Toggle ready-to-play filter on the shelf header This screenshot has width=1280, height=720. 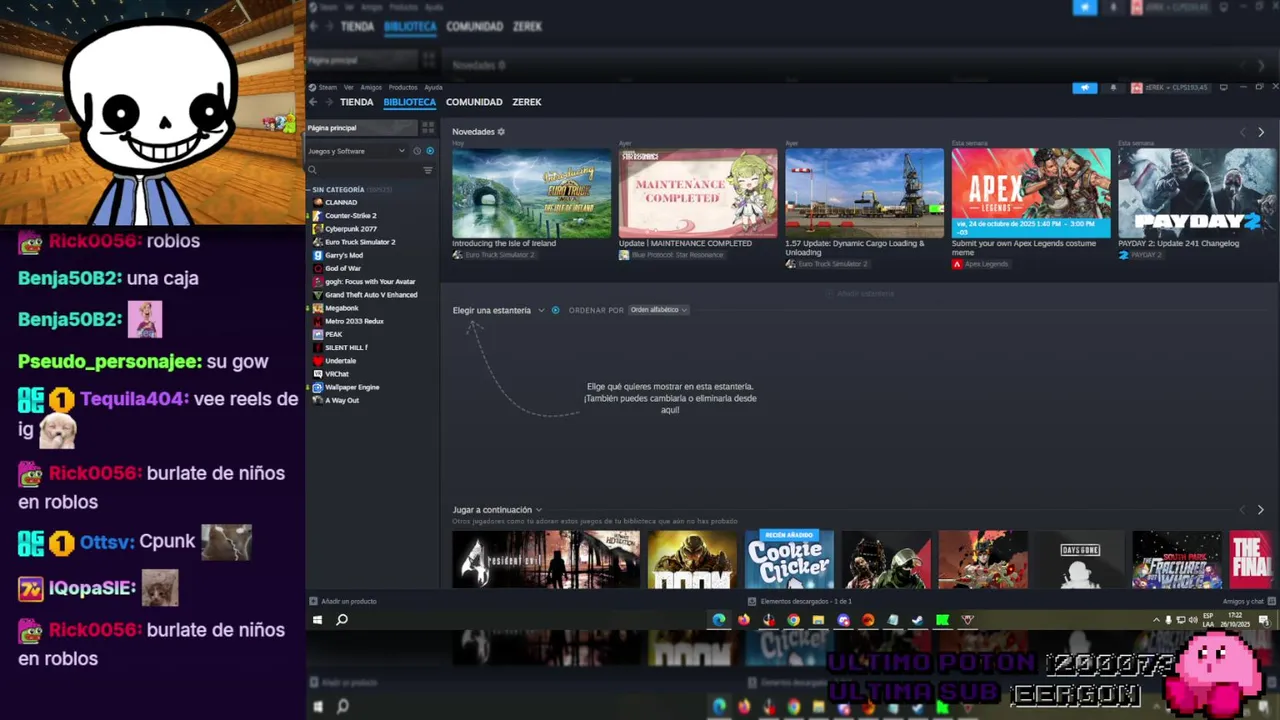point(556,310)
